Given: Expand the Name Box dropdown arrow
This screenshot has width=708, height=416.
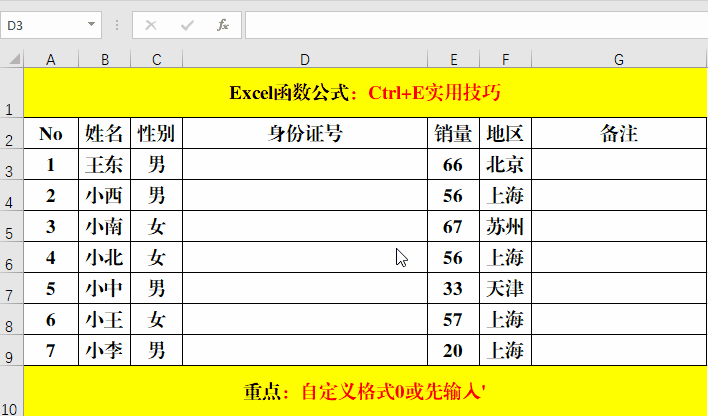Looking at the screenshot, I should point(91,24).
